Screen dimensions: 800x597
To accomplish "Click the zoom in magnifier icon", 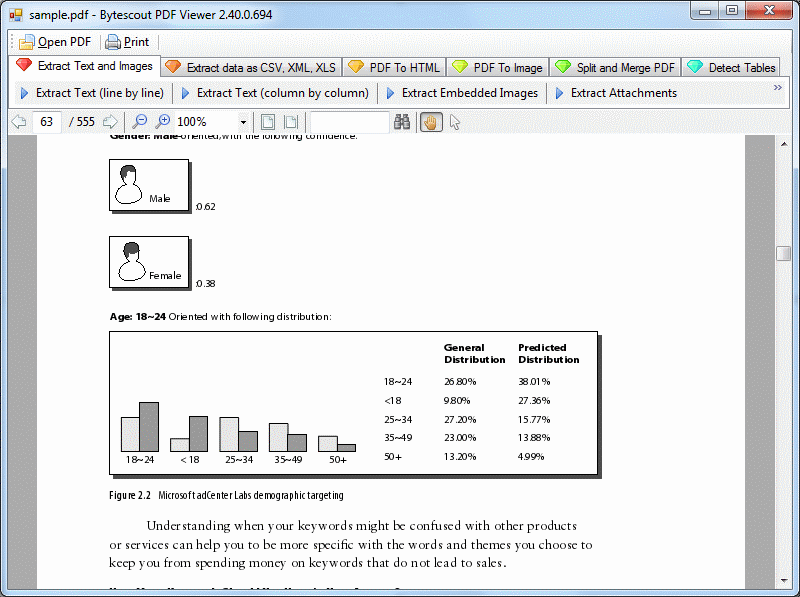I will 162,122.
